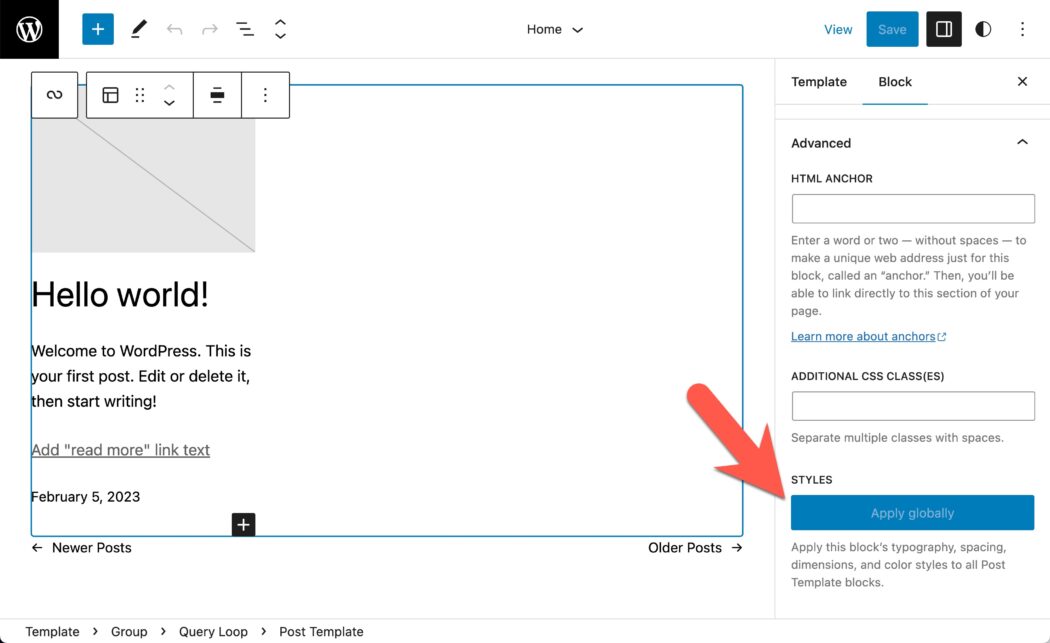This screenshot has height=643, width=1050.
Task: Click the Post Template block type icon
Action: pos(110,95)
